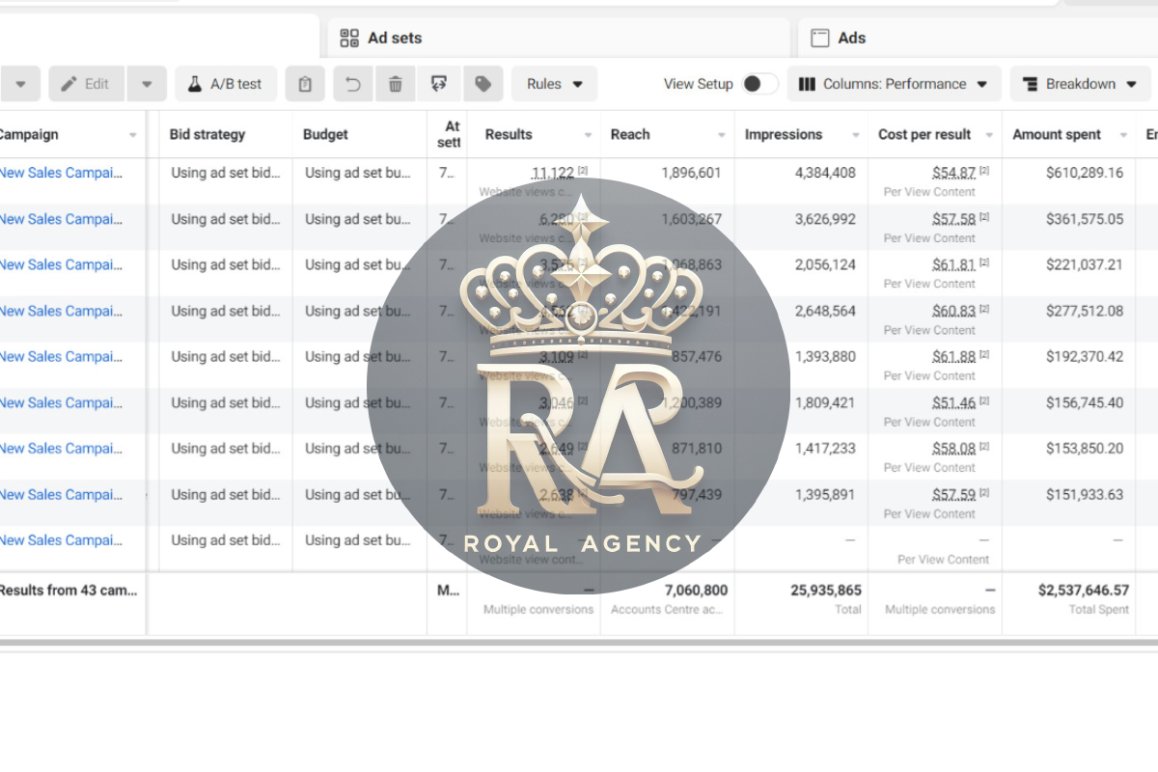Click the 25,935,865 total impressions cell

point(826,590)
